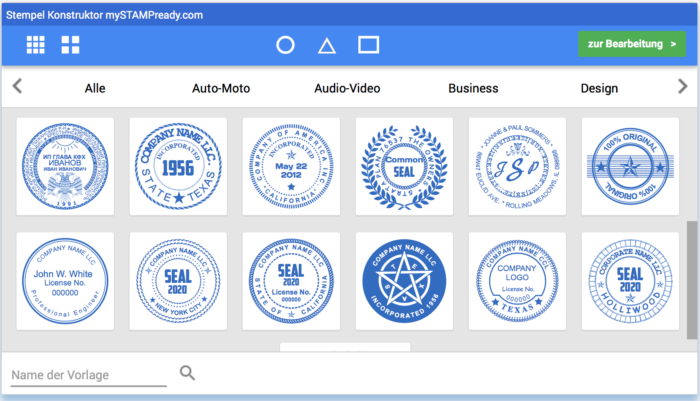Screen dimensions: 700x401
Task: Select the circle stamp shape
Action: click(285, 45)
